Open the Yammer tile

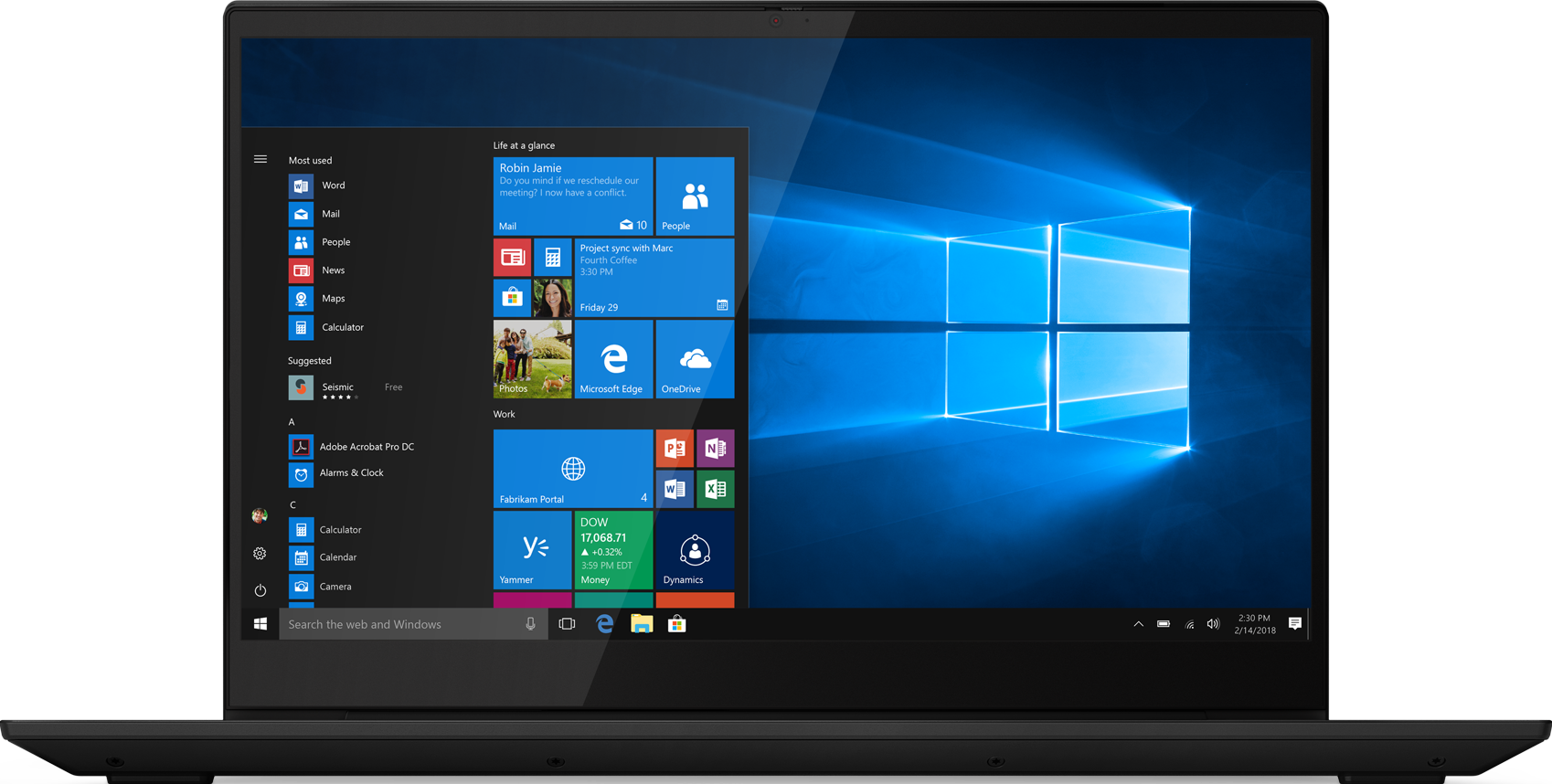pyautogui.click(x=533, y=550)
